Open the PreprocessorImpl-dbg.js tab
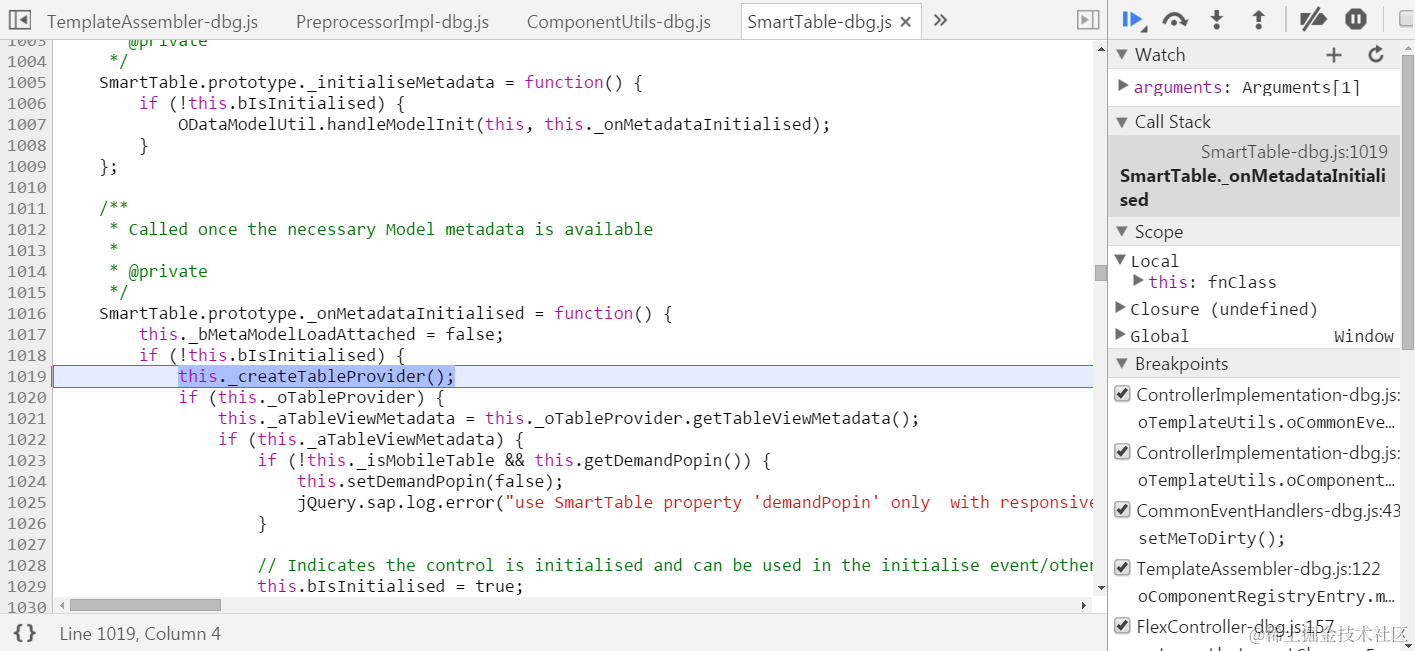The height and width of the screenshot is (651, 1415). pyautogui.click(x=393, y=22)
